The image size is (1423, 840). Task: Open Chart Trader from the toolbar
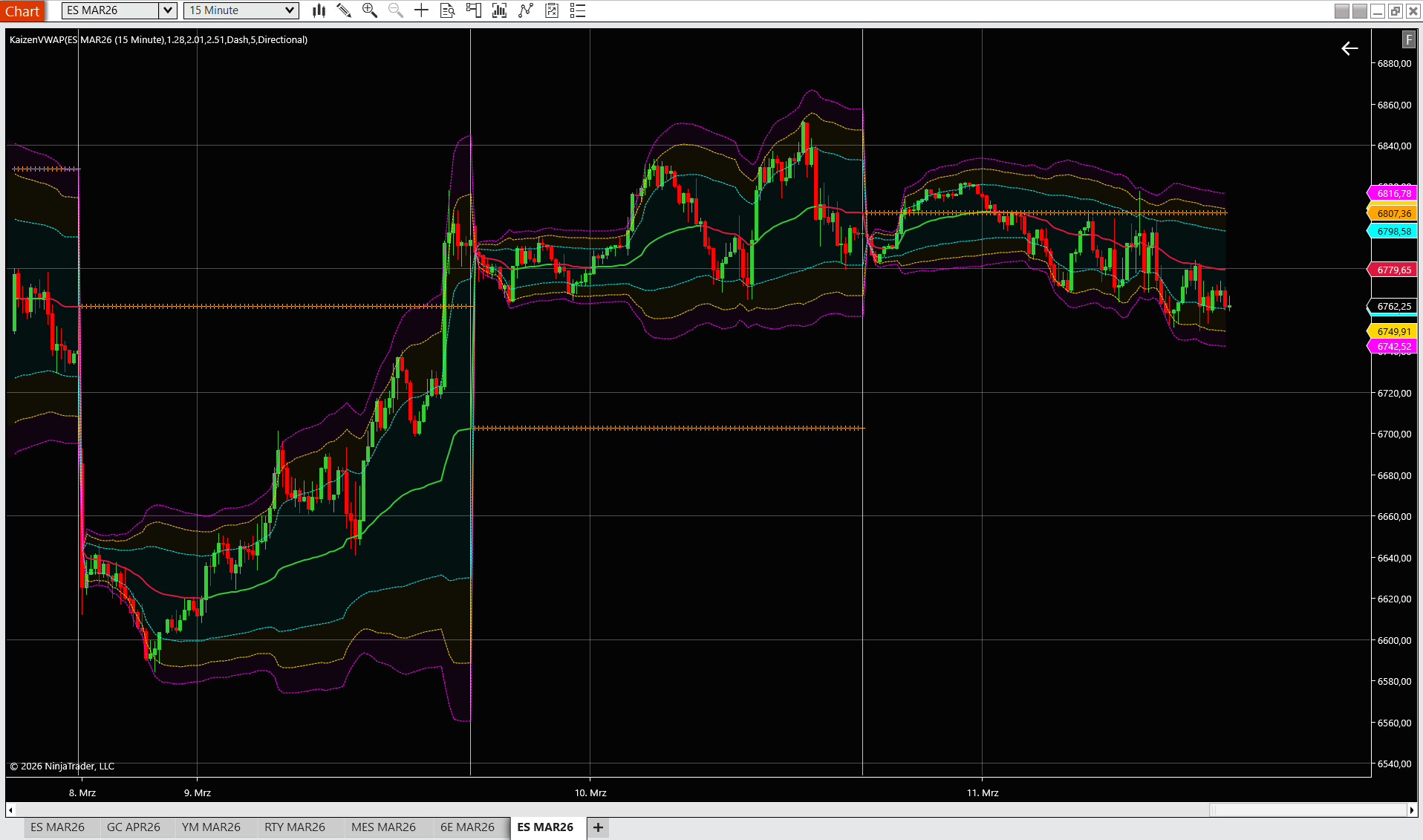tap(472, 10)
